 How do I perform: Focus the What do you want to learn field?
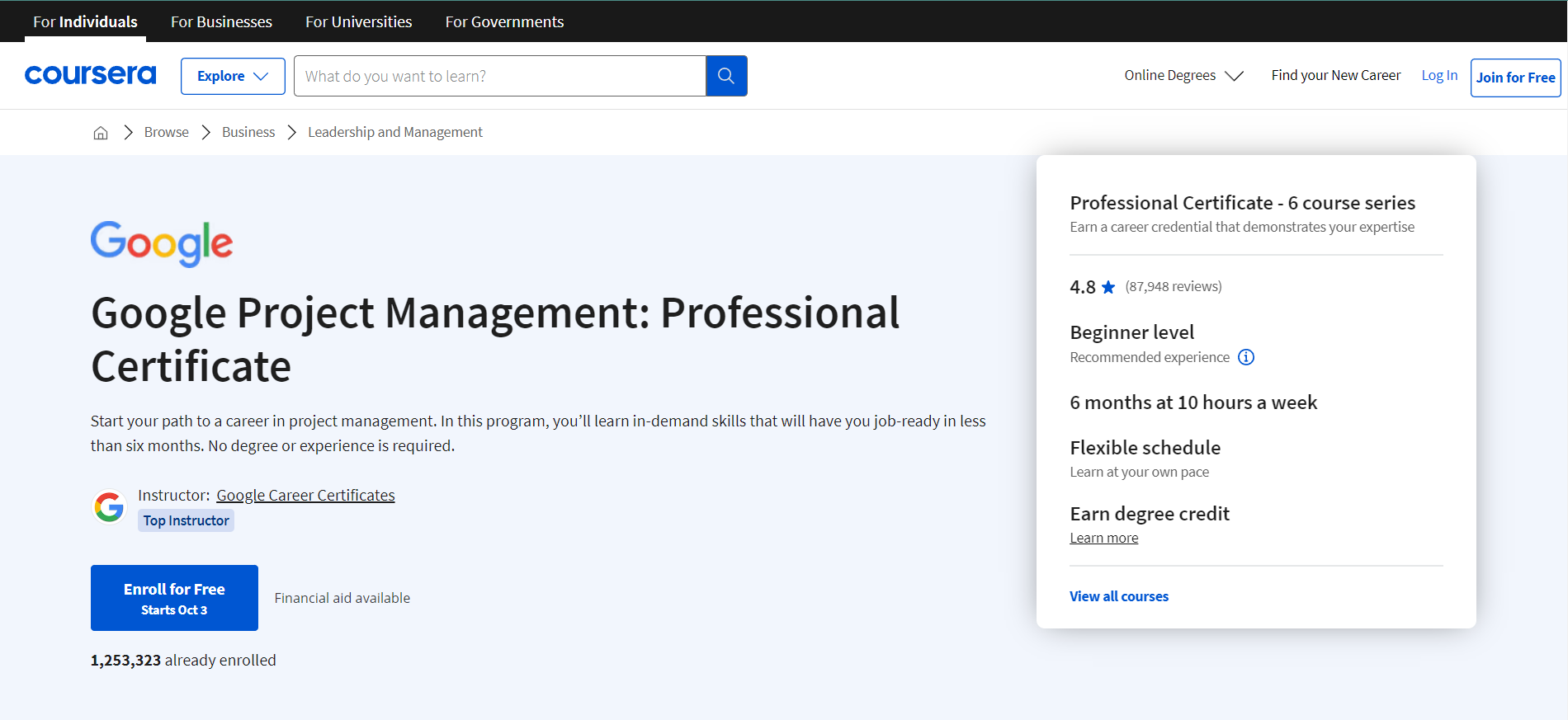click(x=500, y=76)
